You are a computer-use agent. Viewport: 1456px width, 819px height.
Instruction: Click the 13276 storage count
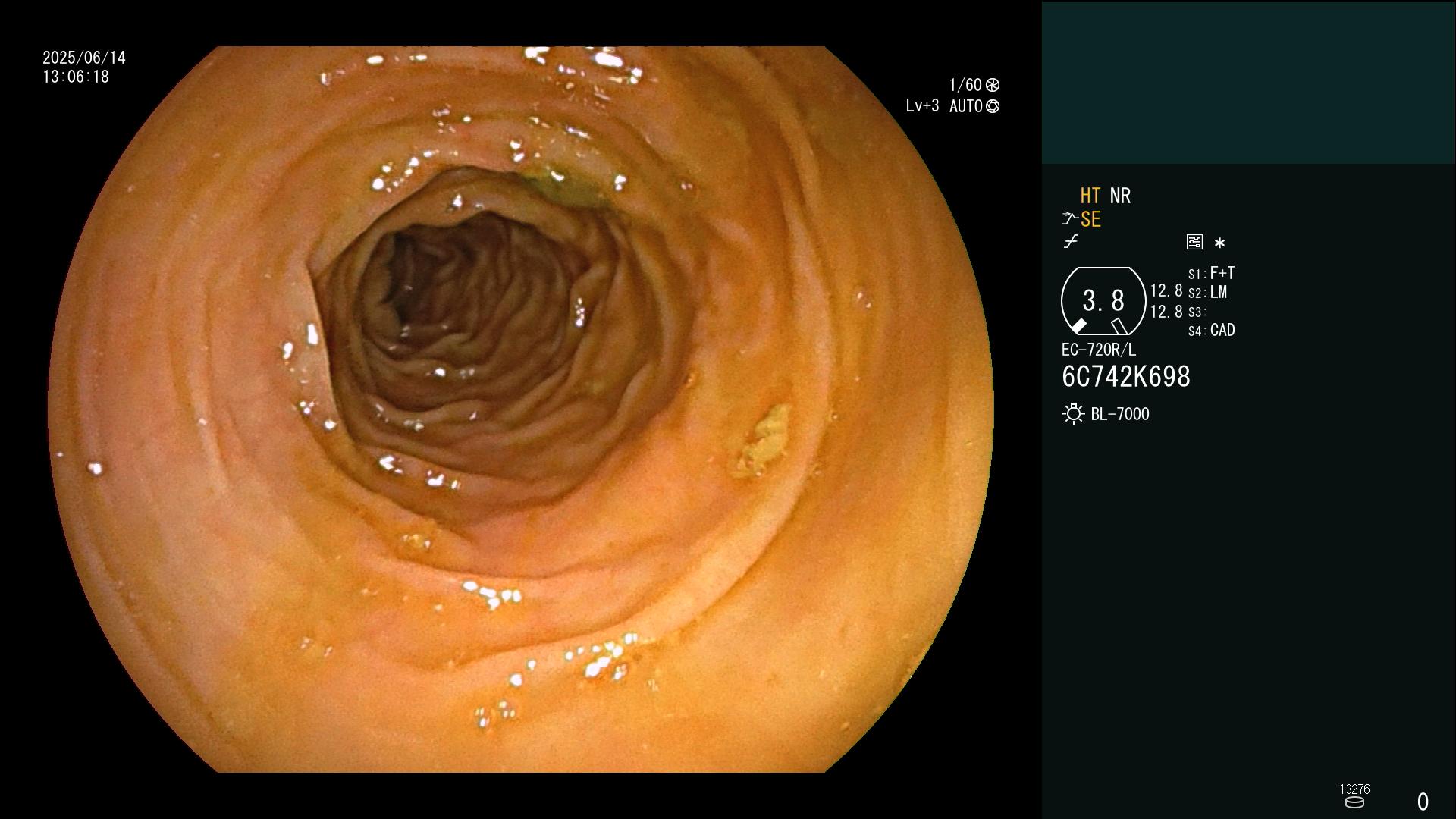pos(1354,789)
